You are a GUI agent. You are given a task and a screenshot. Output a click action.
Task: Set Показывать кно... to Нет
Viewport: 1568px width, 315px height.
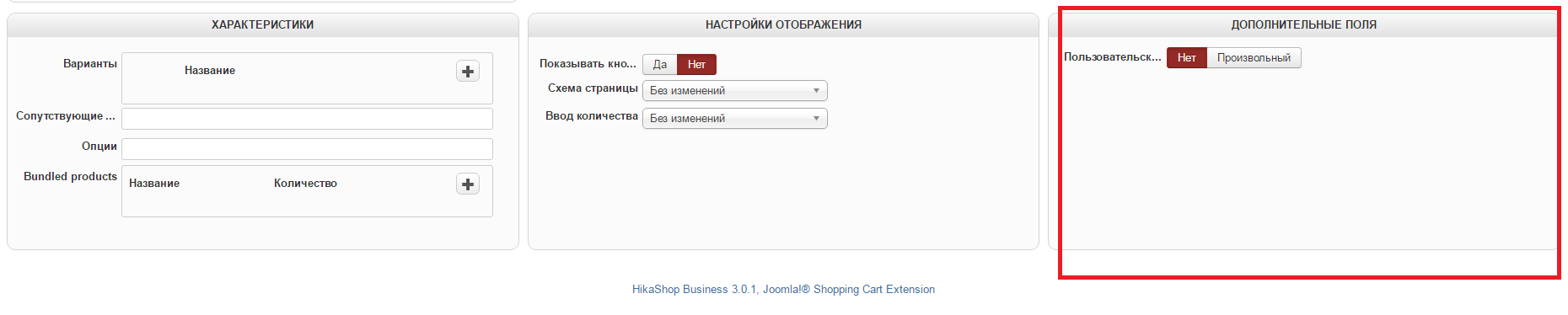(696, 64)
